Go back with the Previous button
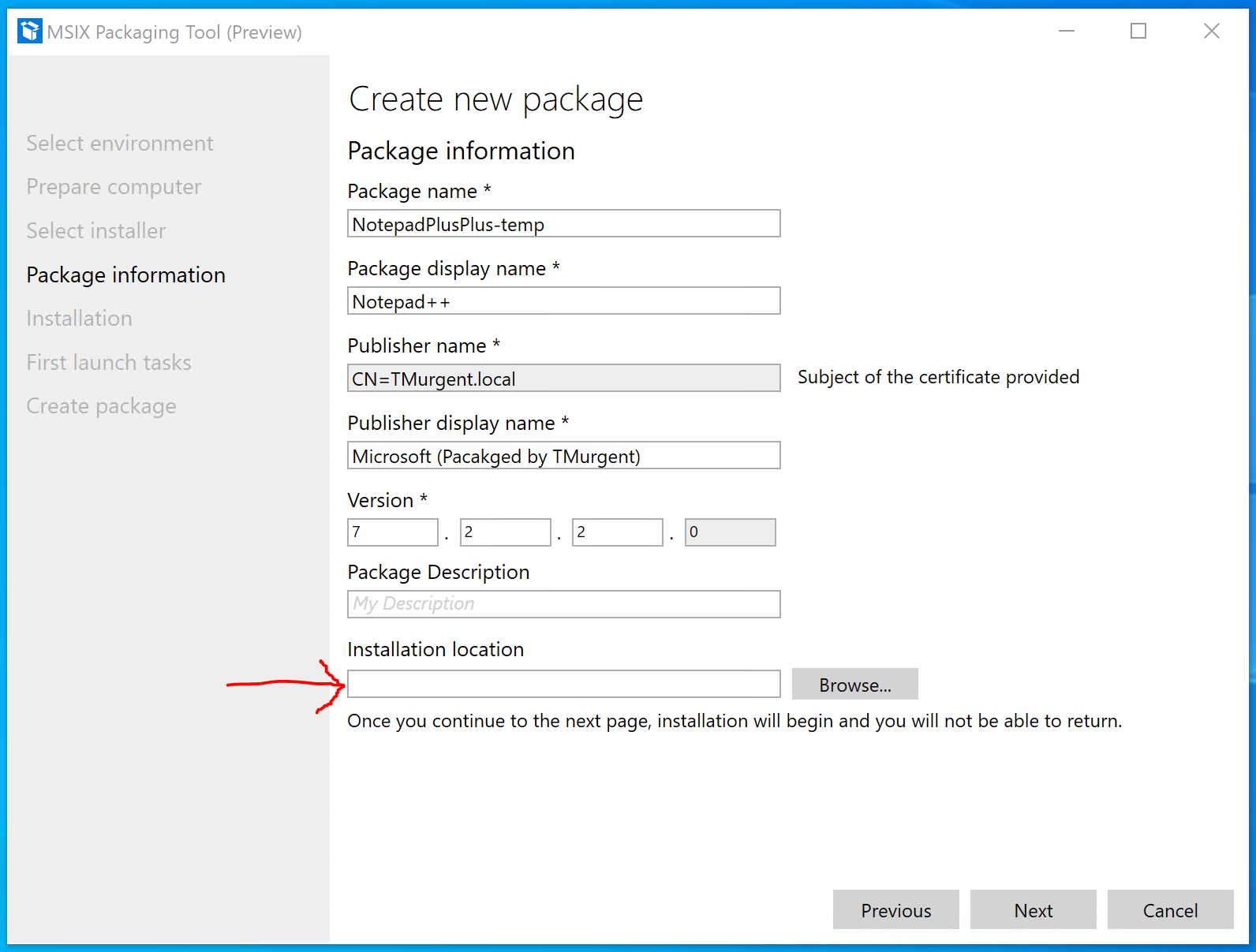The height and width of the screenshot is (952, 1256). (896, 909)
